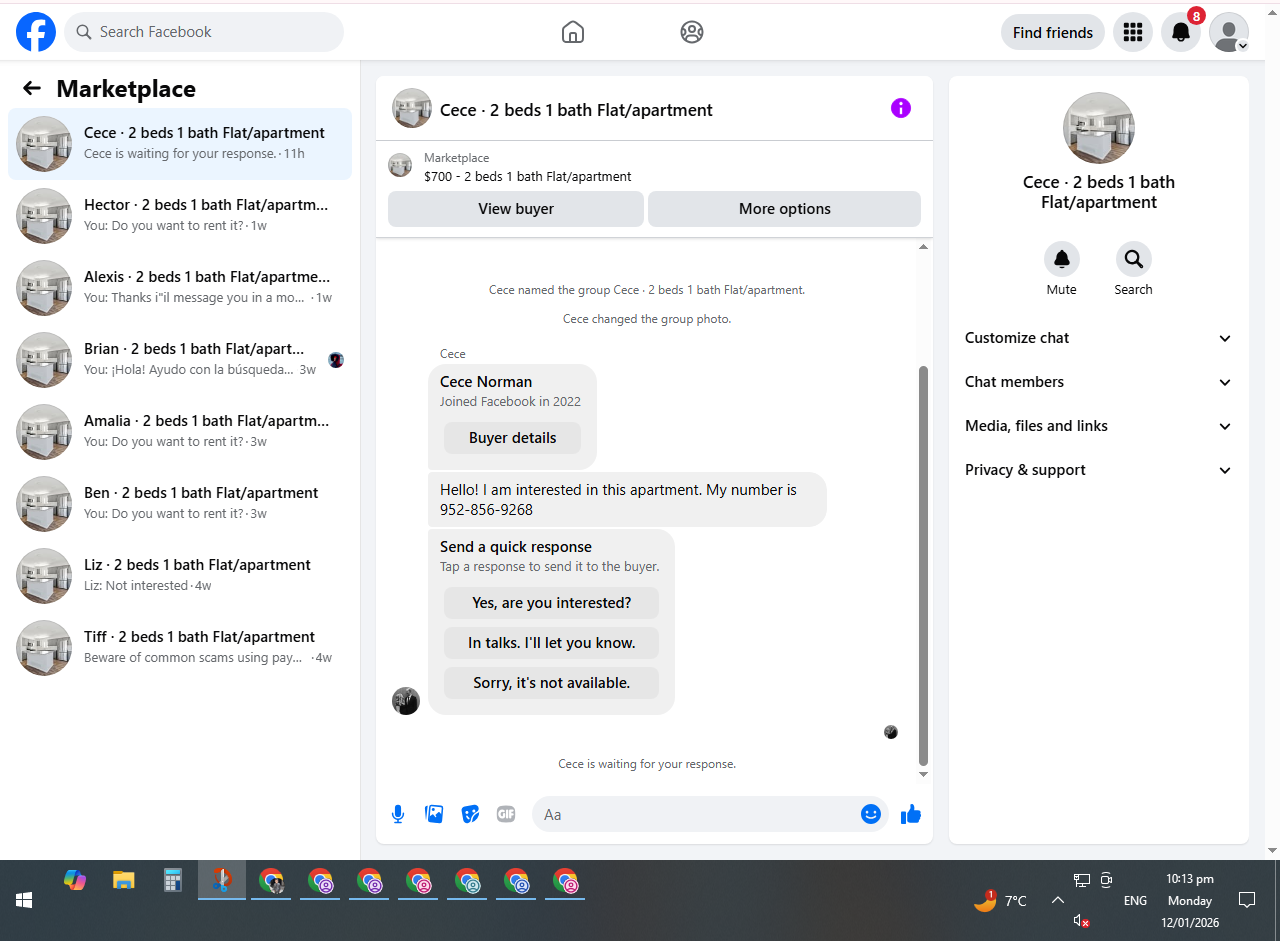This screenshot has width=1280, height=941.
Task: Click the weather 7°C taskbar widget
Action: coord(1000,900)
